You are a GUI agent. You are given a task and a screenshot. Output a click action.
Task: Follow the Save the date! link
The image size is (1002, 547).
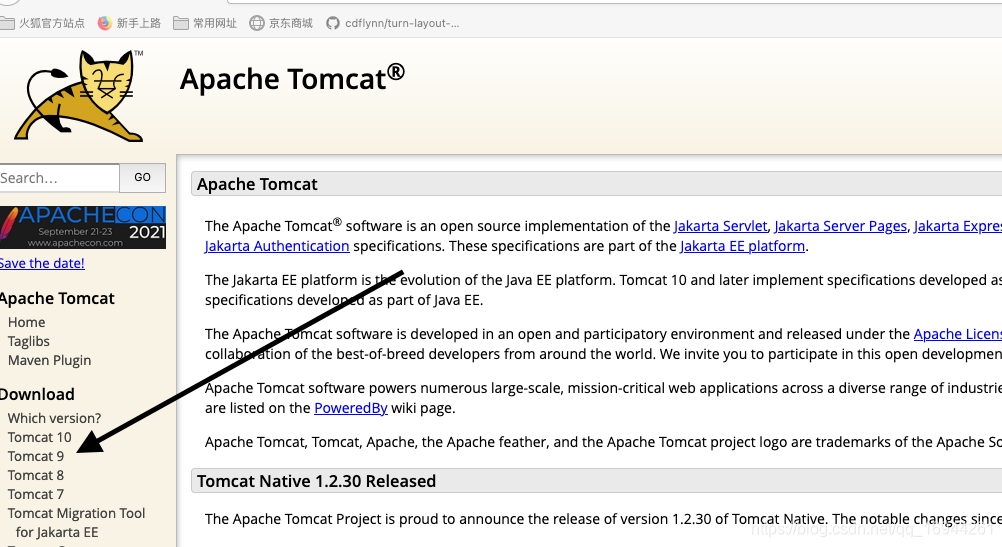(x=41, y=263)
